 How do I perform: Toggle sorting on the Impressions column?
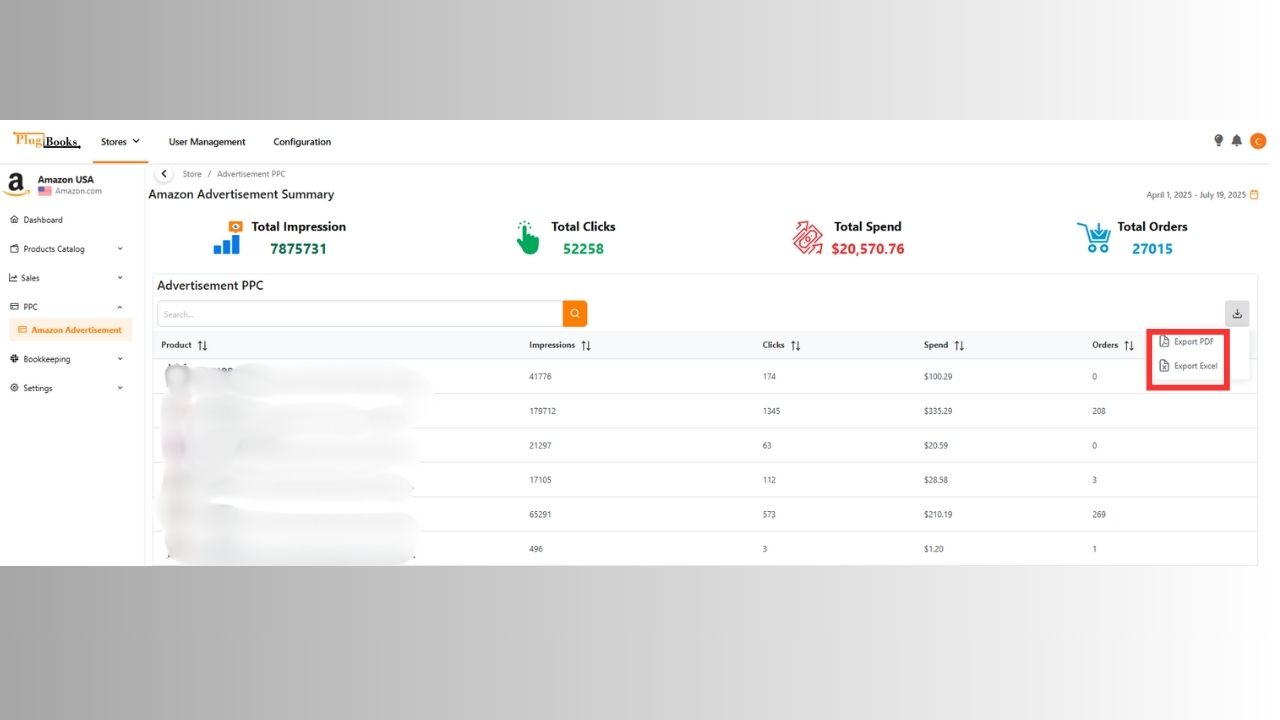point(584,344)
